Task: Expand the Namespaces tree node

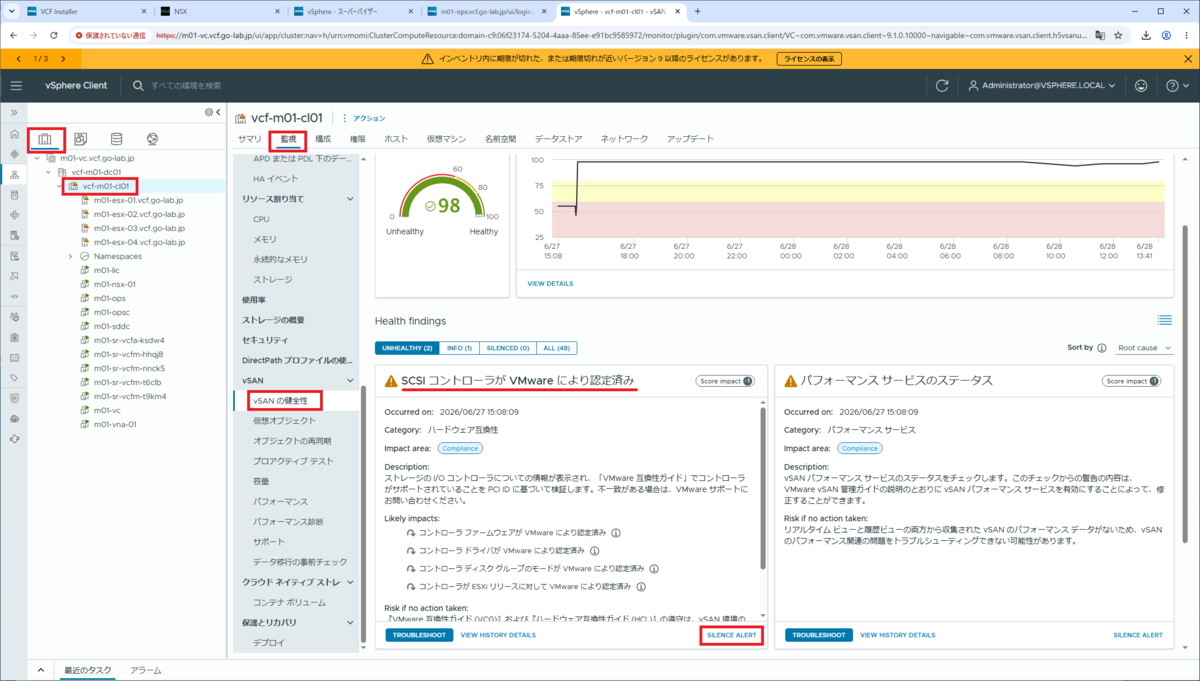Action: (70, 256)
